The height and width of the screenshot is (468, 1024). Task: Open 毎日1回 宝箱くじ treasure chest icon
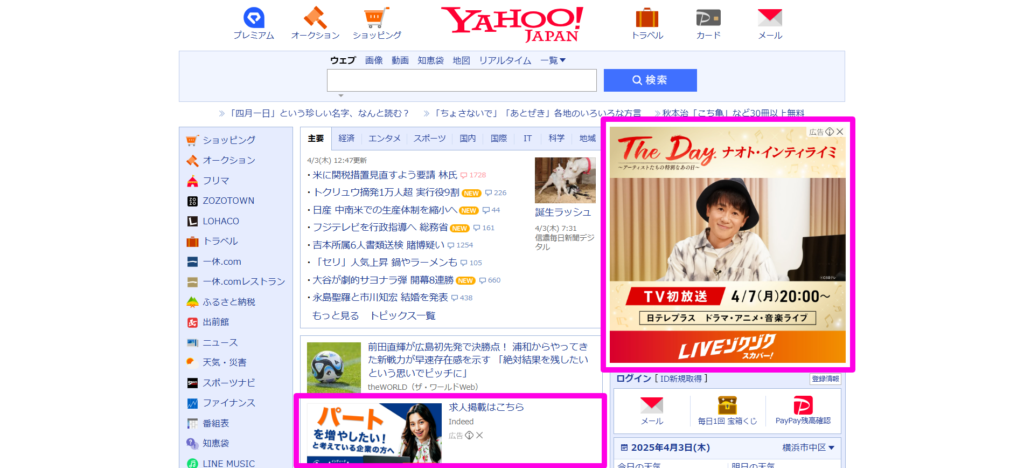pos(727,405)
